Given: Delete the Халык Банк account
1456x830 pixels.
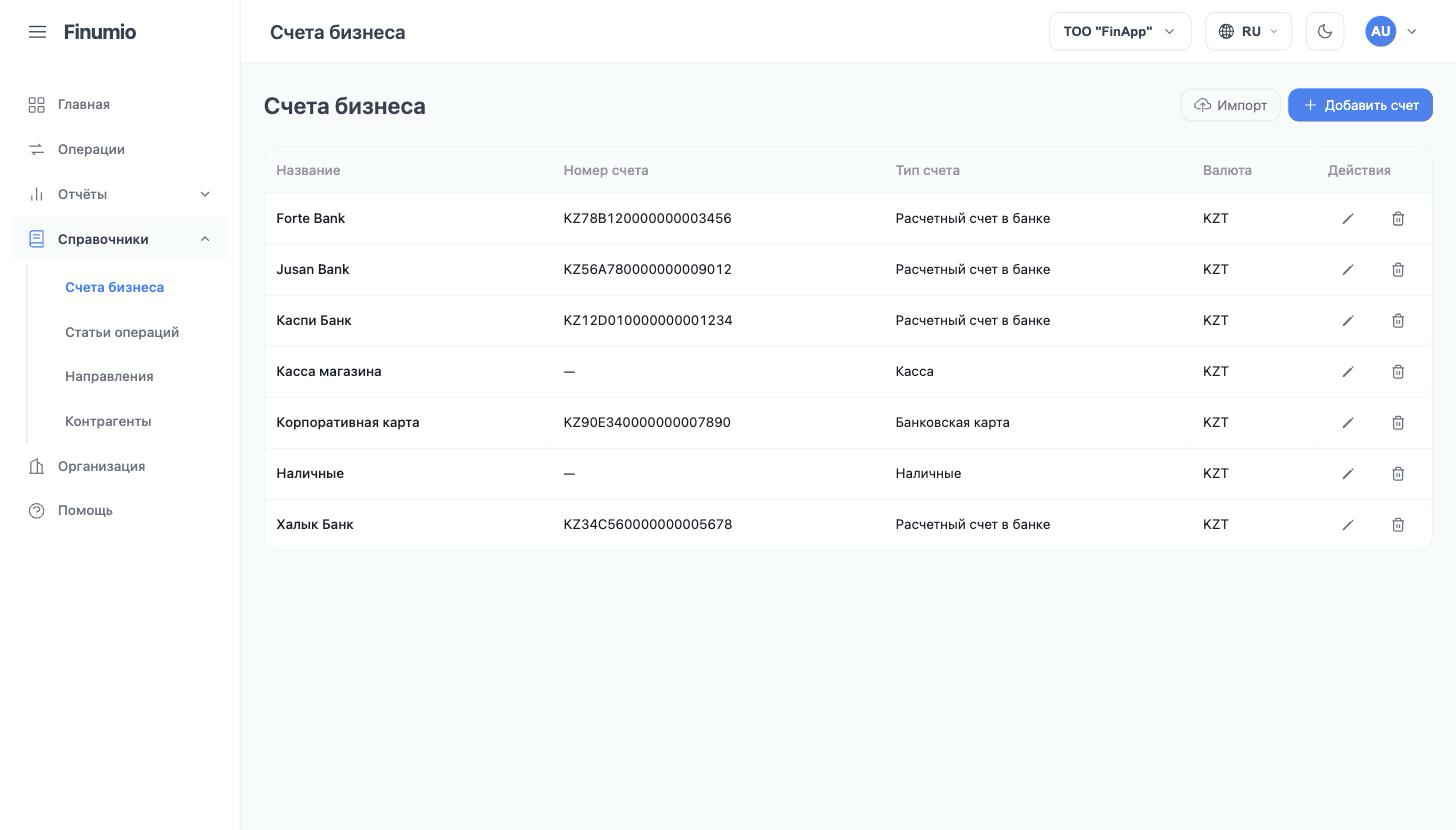Looking at the screenshot, I should click(x=1398, y=525).
